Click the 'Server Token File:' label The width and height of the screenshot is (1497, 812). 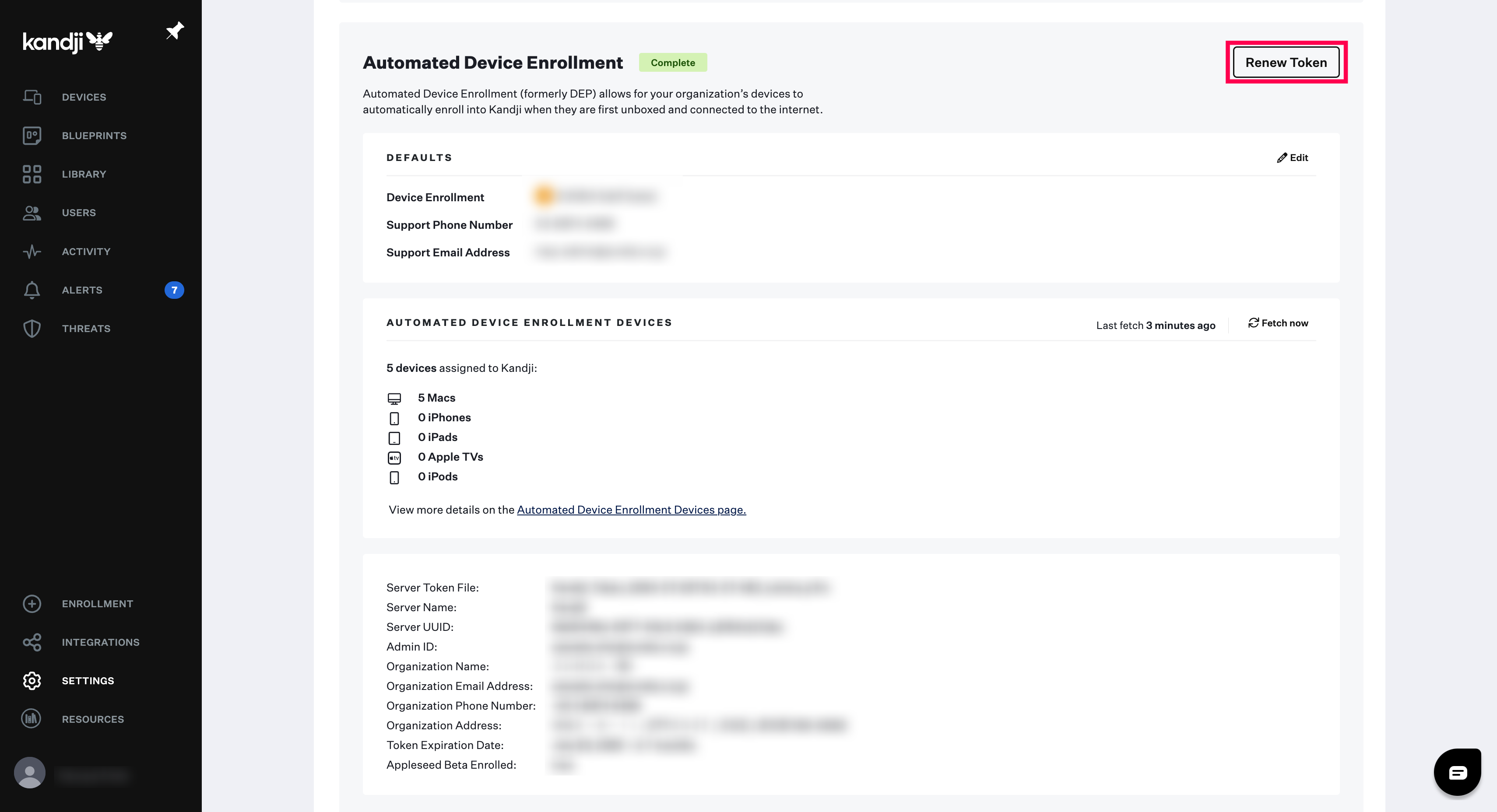(x=432, y=588)
